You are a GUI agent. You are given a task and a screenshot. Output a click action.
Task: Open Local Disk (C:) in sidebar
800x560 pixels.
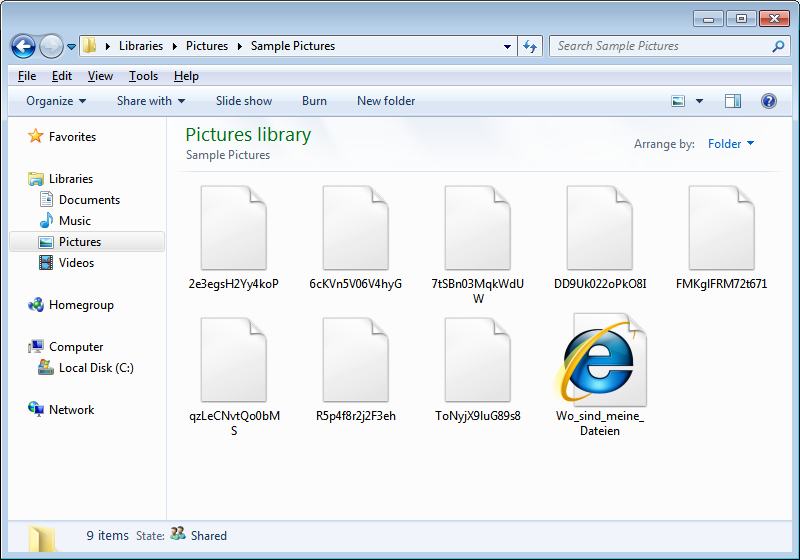95,368
